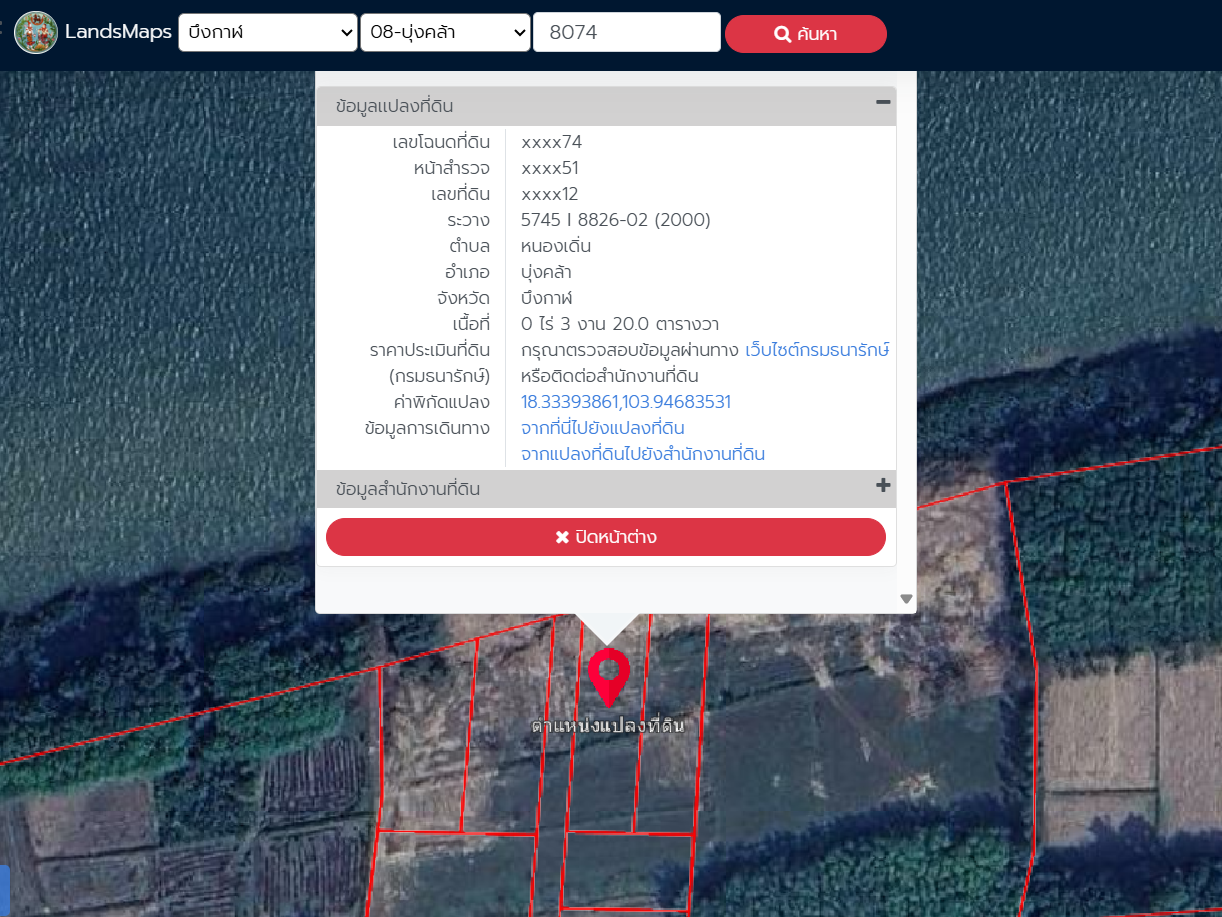Open the province dropdown showing บึงกาฬ

pyautogui.click(x=267, y=33)
